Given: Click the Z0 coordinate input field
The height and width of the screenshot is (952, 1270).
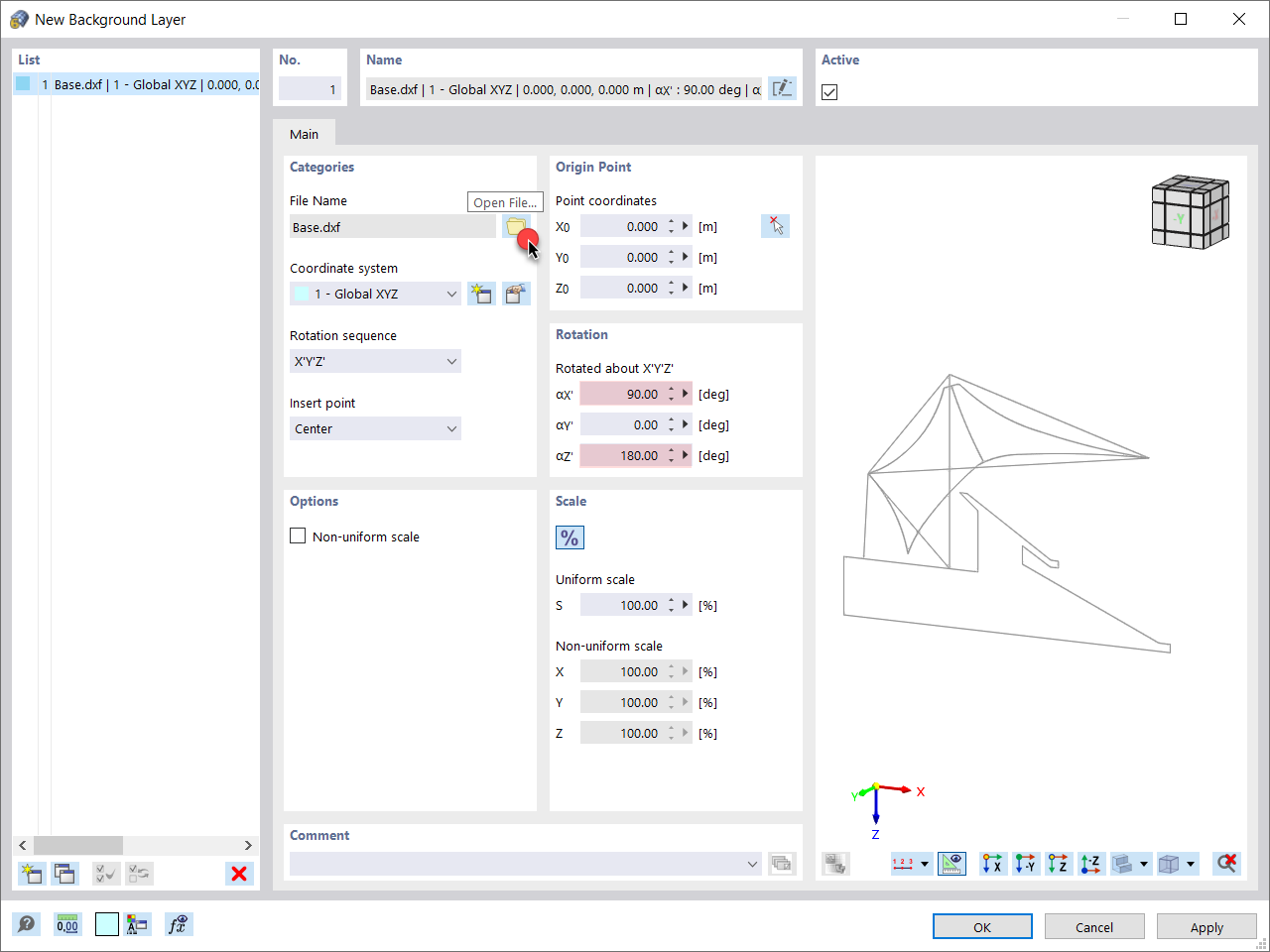Looking at the screenshot, I should point(621,288).
